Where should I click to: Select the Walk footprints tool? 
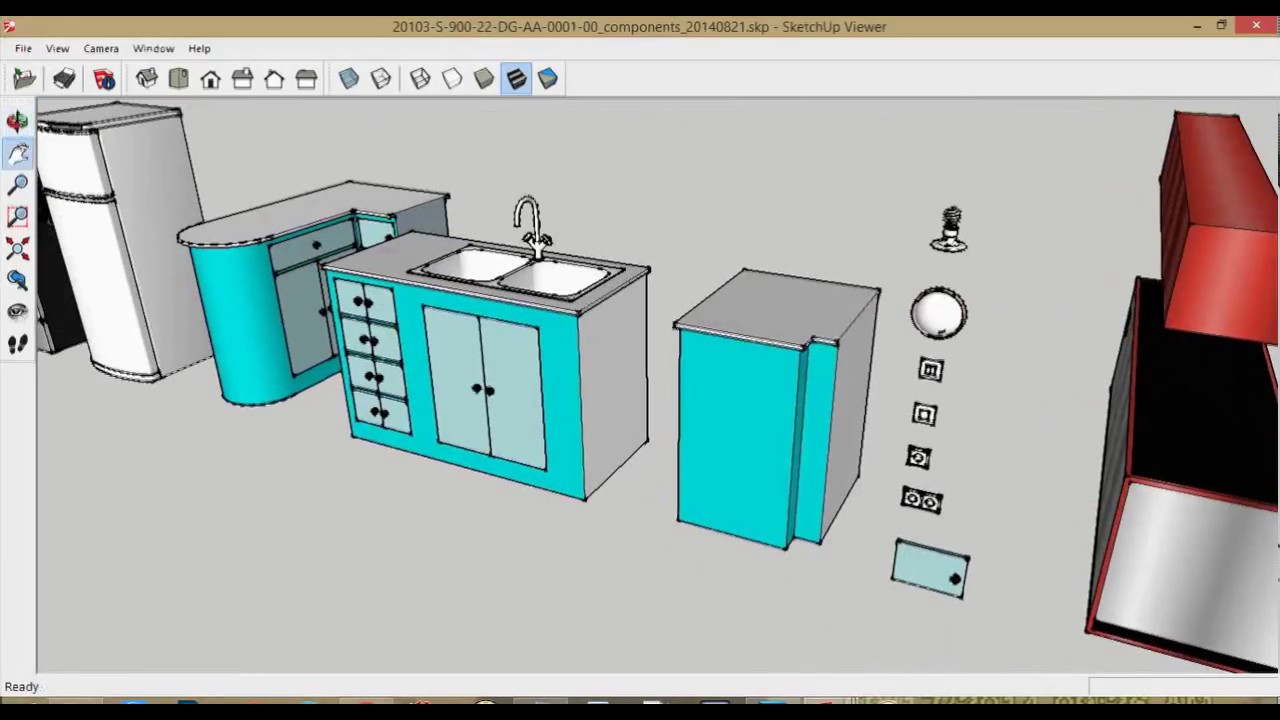(17, 344)
